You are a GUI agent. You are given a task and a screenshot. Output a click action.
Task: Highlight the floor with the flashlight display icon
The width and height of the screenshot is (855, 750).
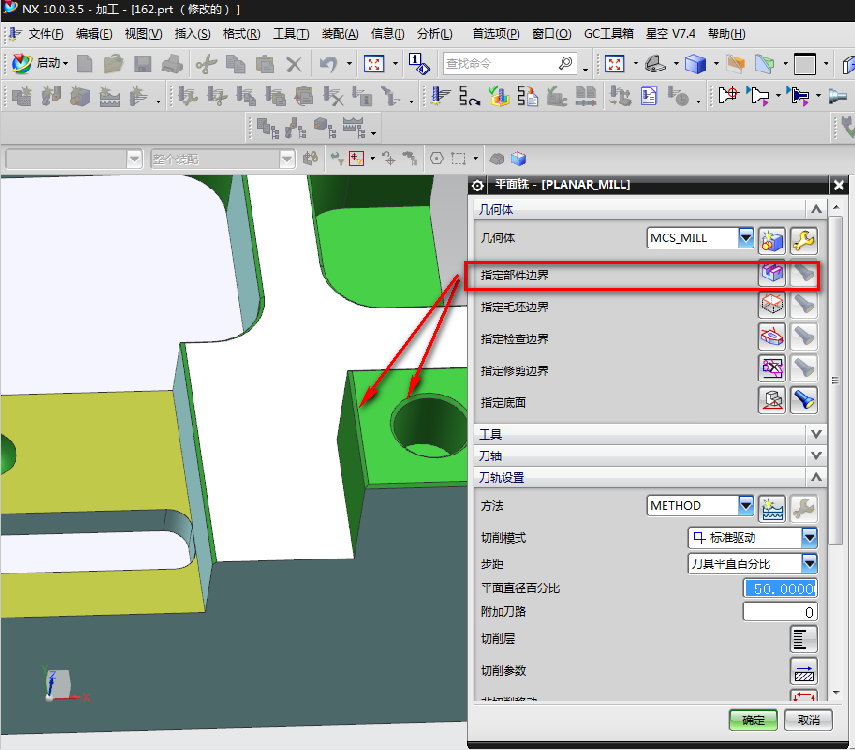tap(804, 401)
